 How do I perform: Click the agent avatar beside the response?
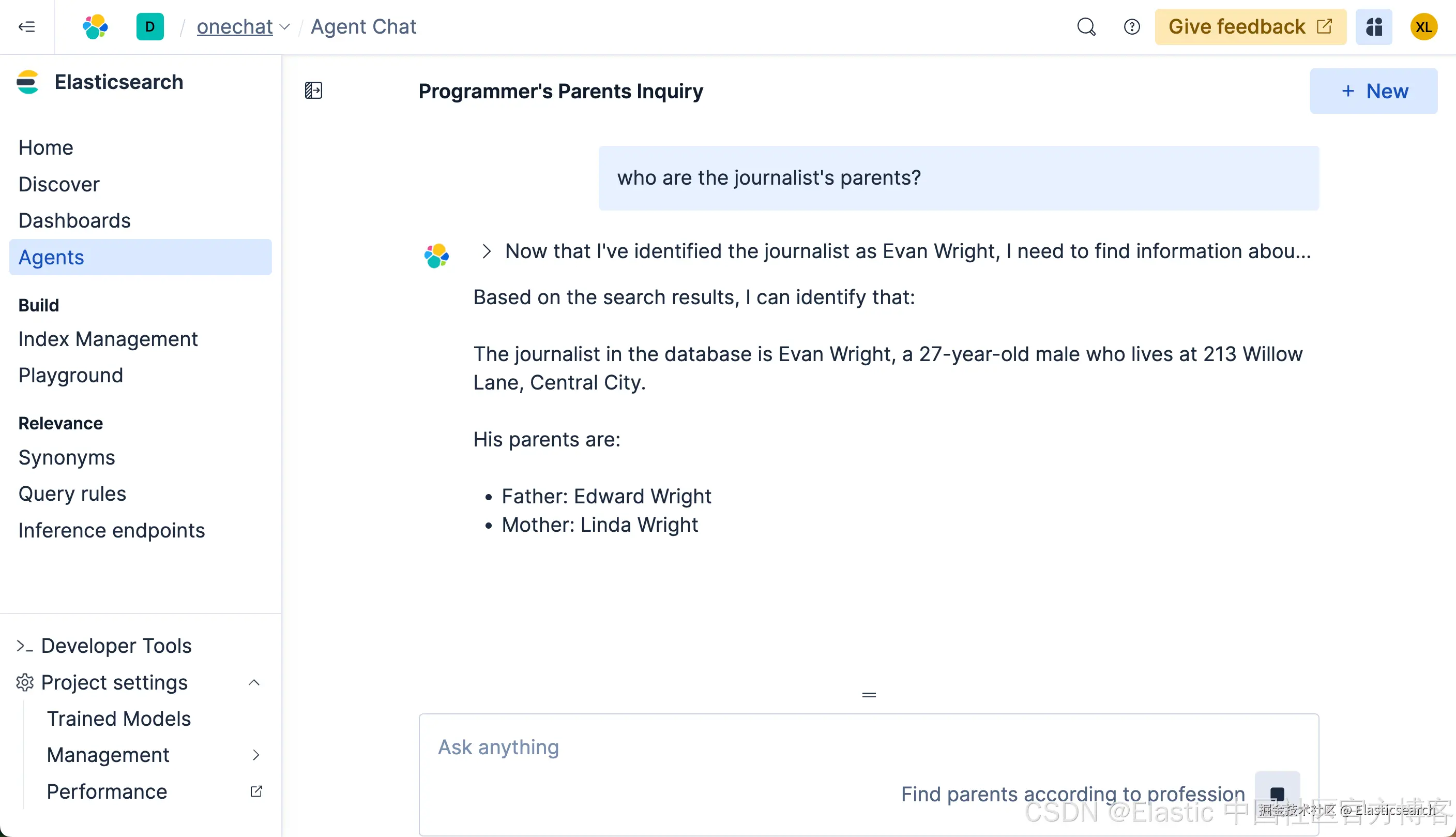pyautogui.click(x=437, y=255)
